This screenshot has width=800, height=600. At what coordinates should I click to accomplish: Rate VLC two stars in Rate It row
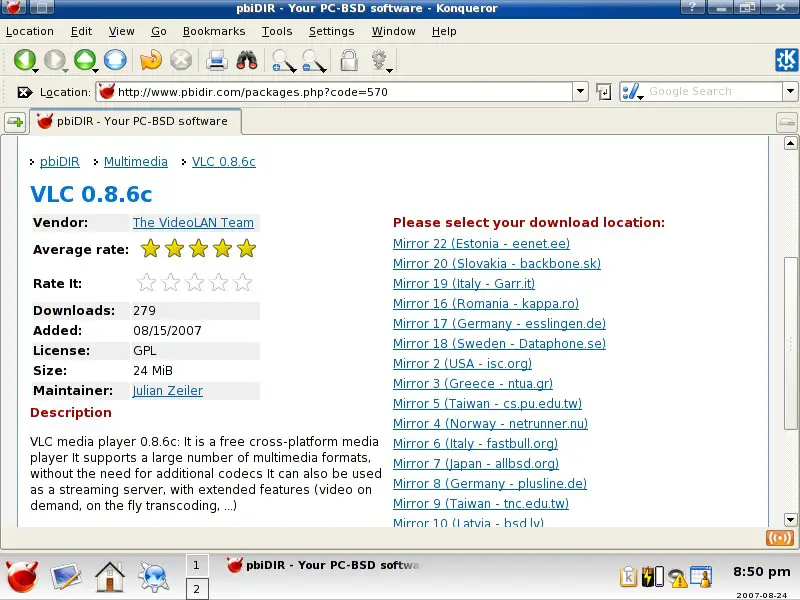click(x=170, y=282)
